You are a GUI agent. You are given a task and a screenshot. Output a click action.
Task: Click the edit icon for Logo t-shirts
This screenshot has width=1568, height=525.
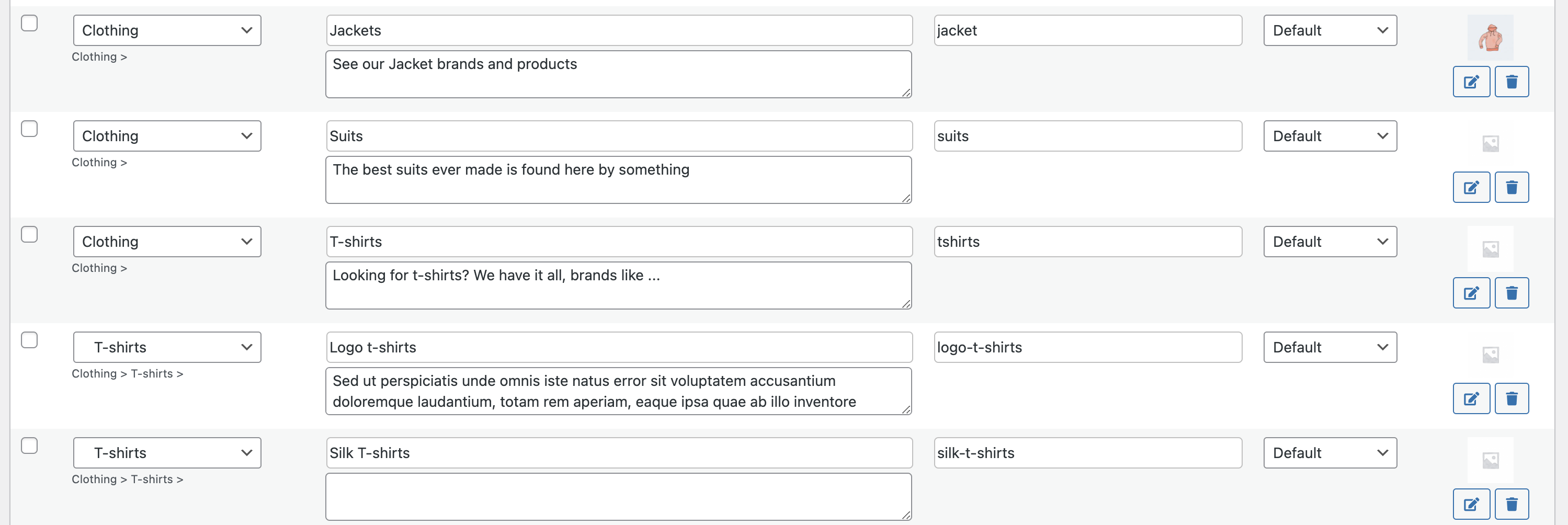point(1471,398)
